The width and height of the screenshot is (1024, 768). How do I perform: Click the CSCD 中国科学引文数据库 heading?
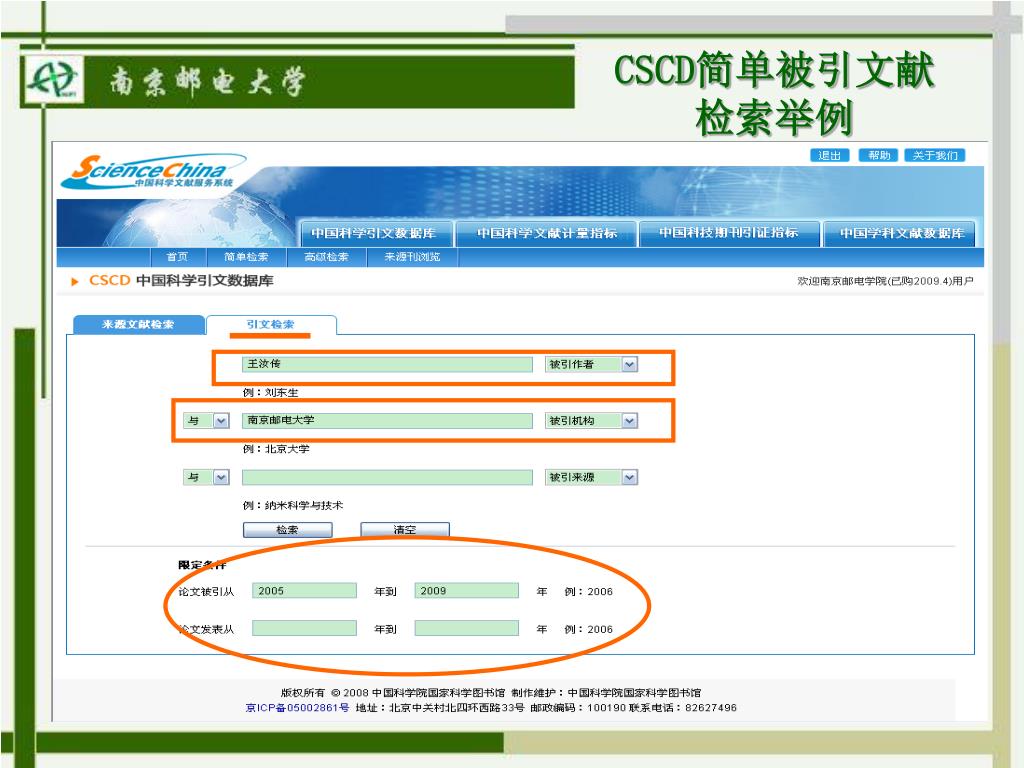[x=181, y=281]
